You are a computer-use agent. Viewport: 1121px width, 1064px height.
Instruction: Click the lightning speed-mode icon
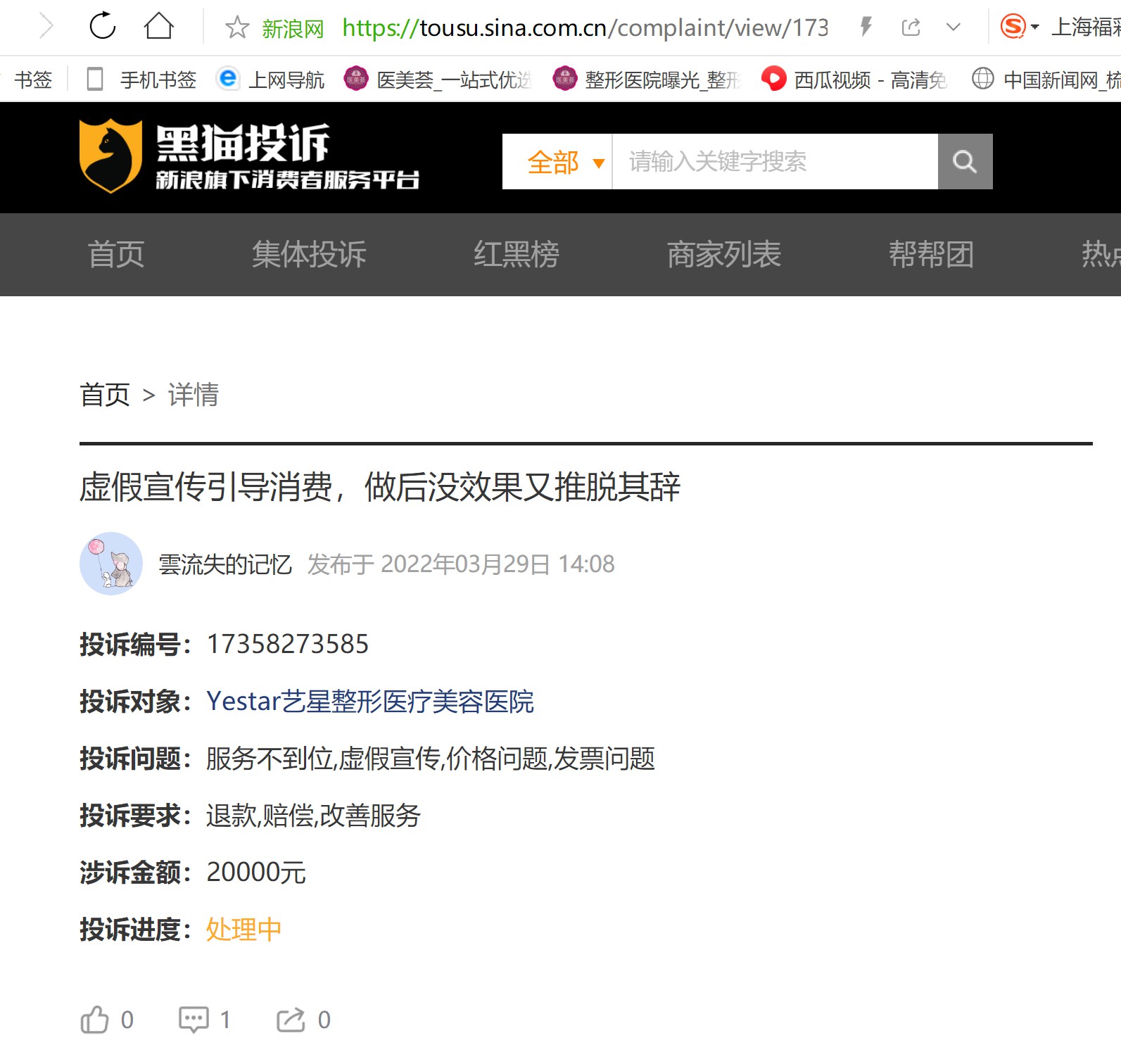866,27
